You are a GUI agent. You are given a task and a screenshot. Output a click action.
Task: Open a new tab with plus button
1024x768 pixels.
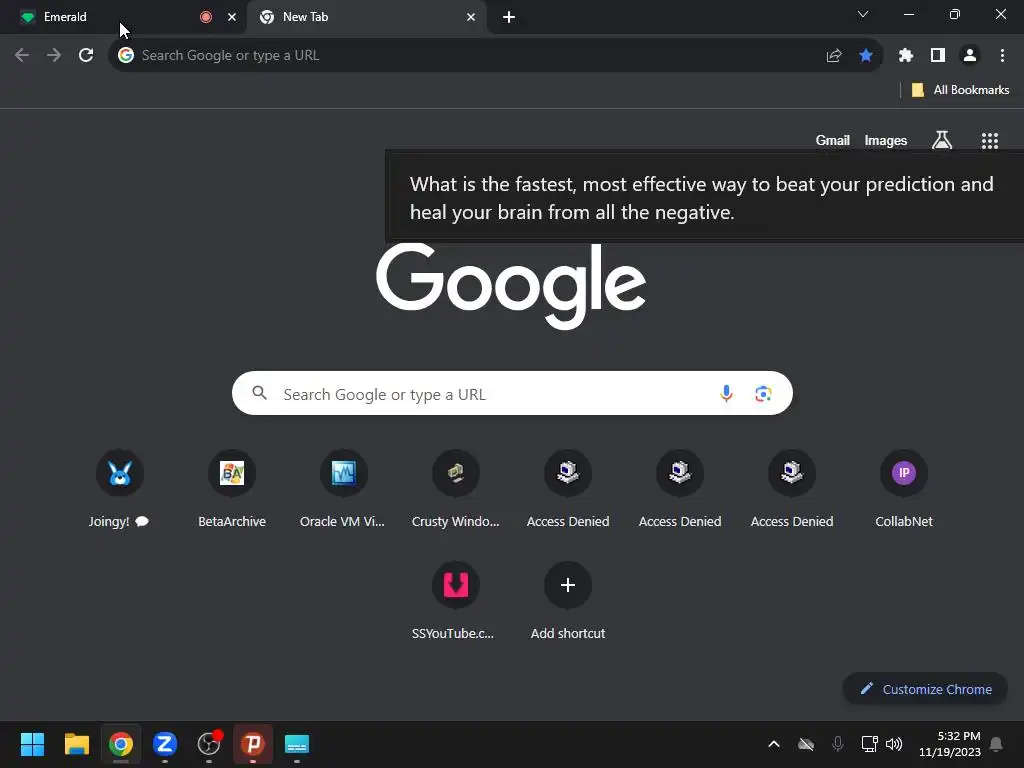(509, 17)
